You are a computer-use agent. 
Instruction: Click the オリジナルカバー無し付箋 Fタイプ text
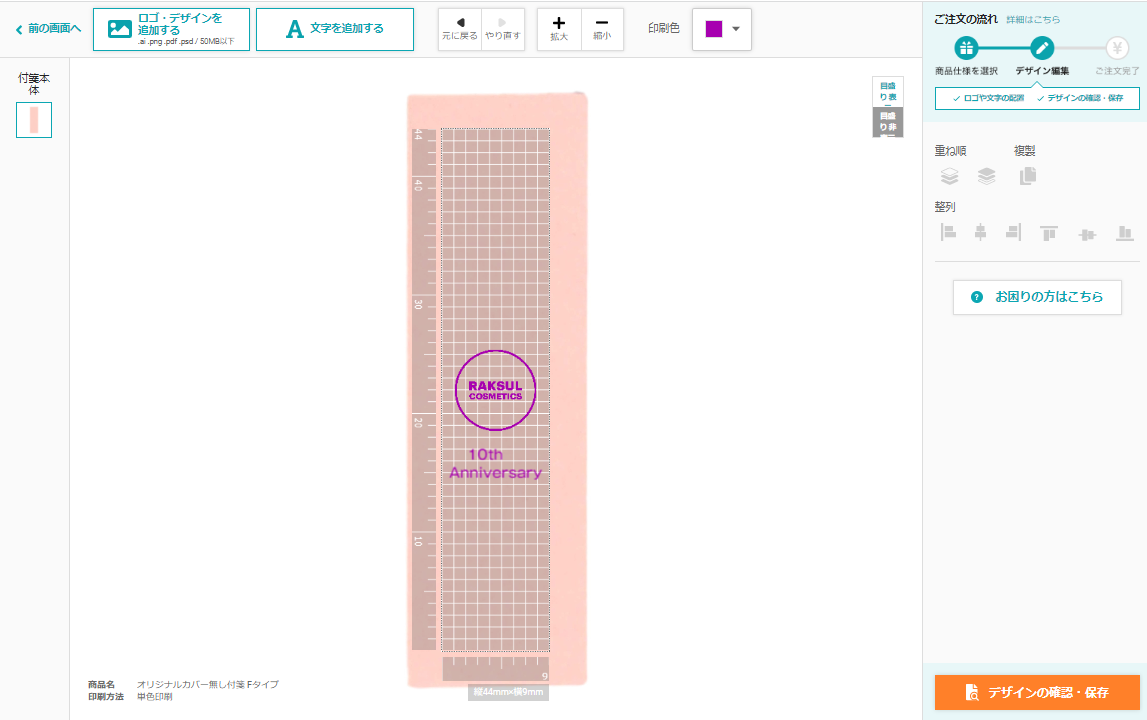point(208,684)
